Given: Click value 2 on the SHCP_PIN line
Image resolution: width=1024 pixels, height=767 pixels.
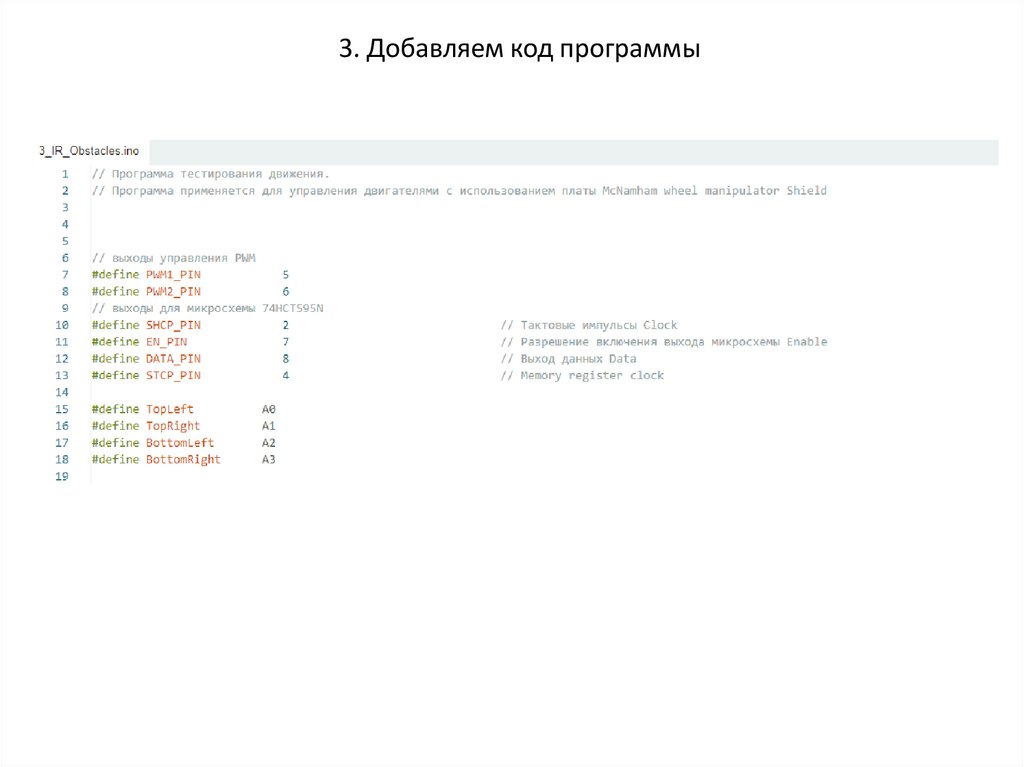Looking at the screenshot, I should [x=285, y=325].
